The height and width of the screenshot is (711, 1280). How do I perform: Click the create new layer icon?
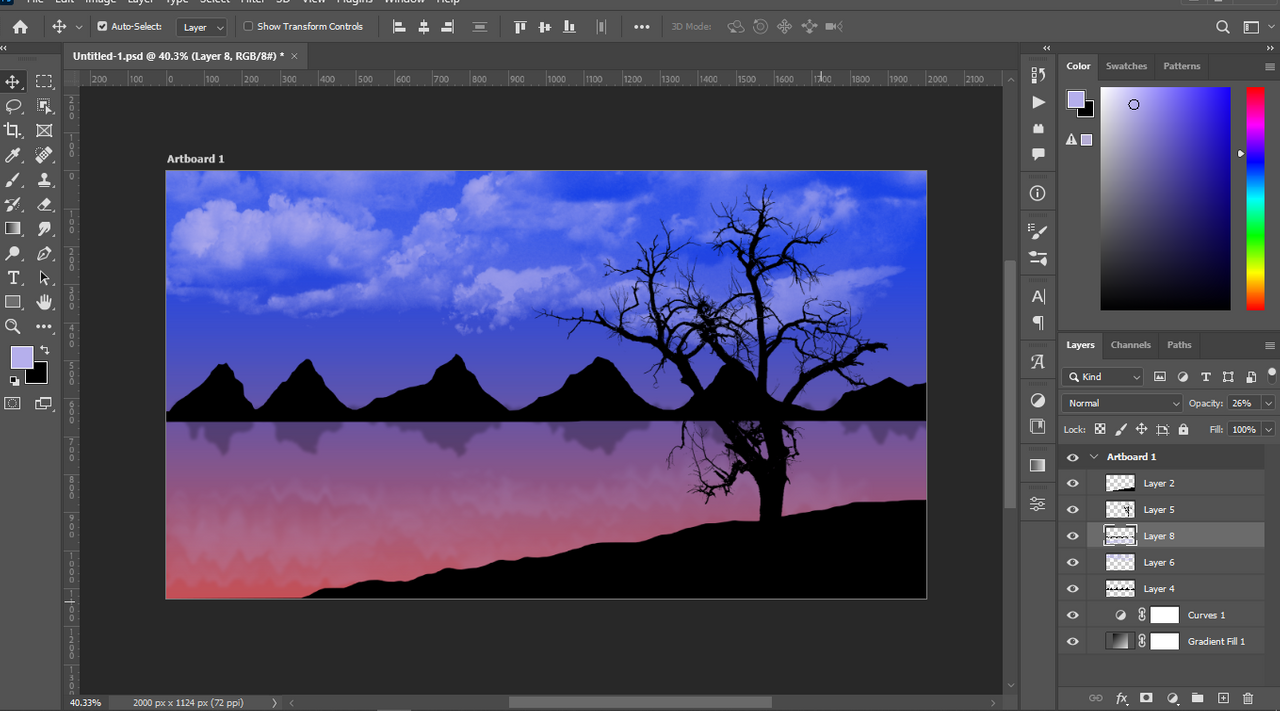1222,698
